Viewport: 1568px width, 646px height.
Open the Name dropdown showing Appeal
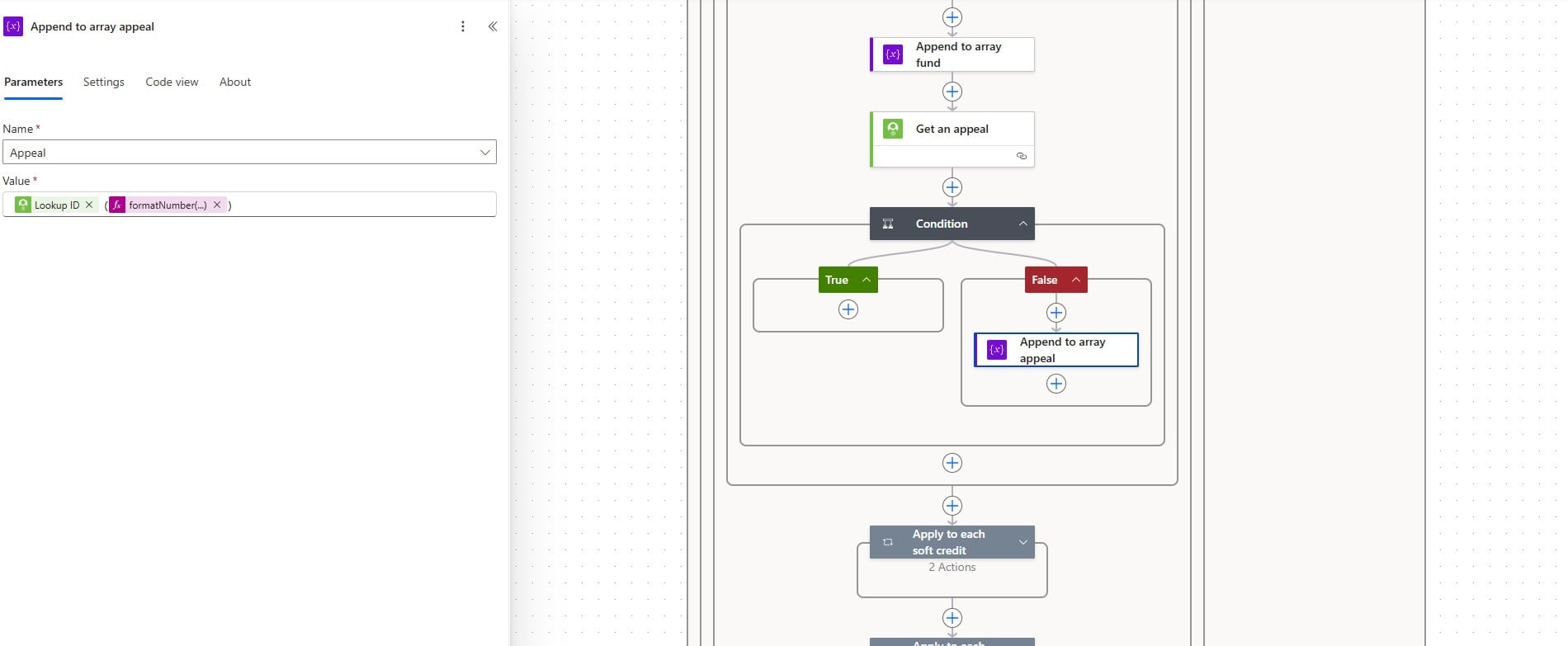coord(249,153)
